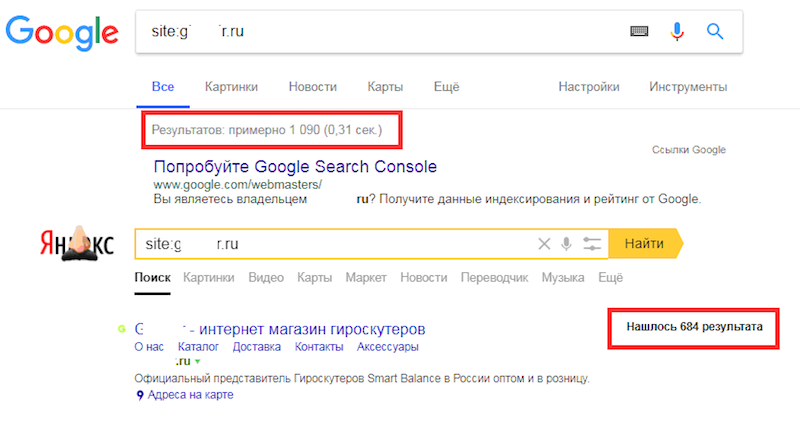Click Адреса на карте link
The width and height of the screenshot is (800, 437).
click(x=190, y=395)
